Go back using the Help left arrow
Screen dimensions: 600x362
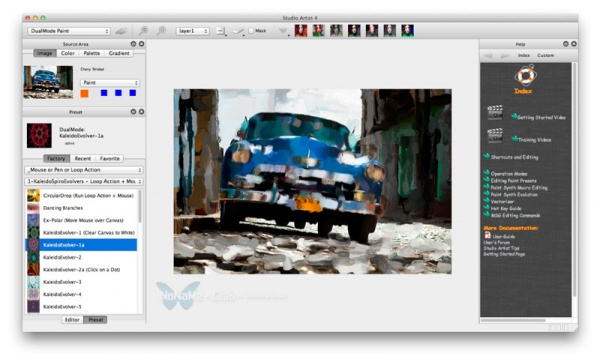coord(488,56)
